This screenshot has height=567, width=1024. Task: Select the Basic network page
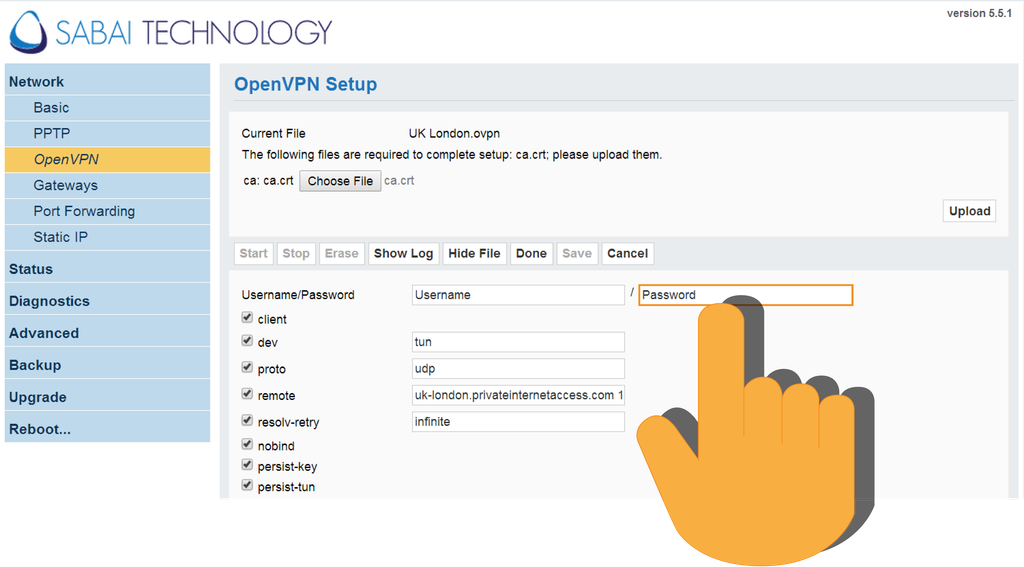[x=107, y=108]
